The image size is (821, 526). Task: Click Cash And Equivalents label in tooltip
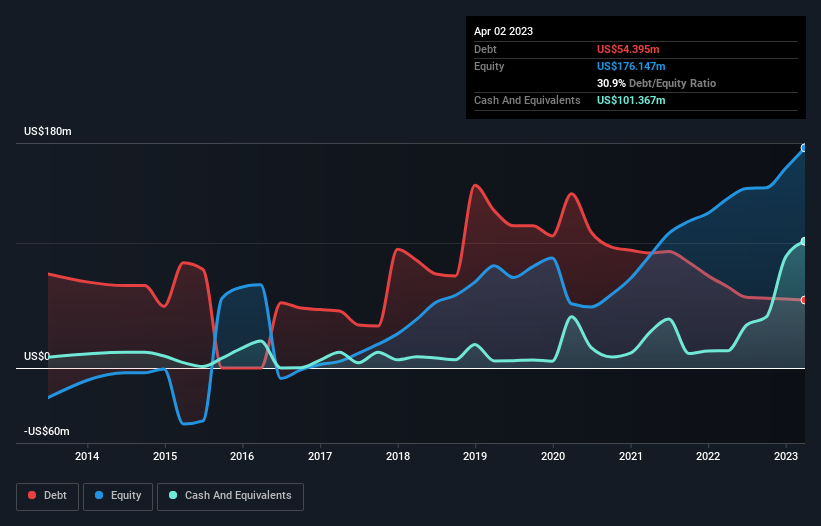pos(527,100)
